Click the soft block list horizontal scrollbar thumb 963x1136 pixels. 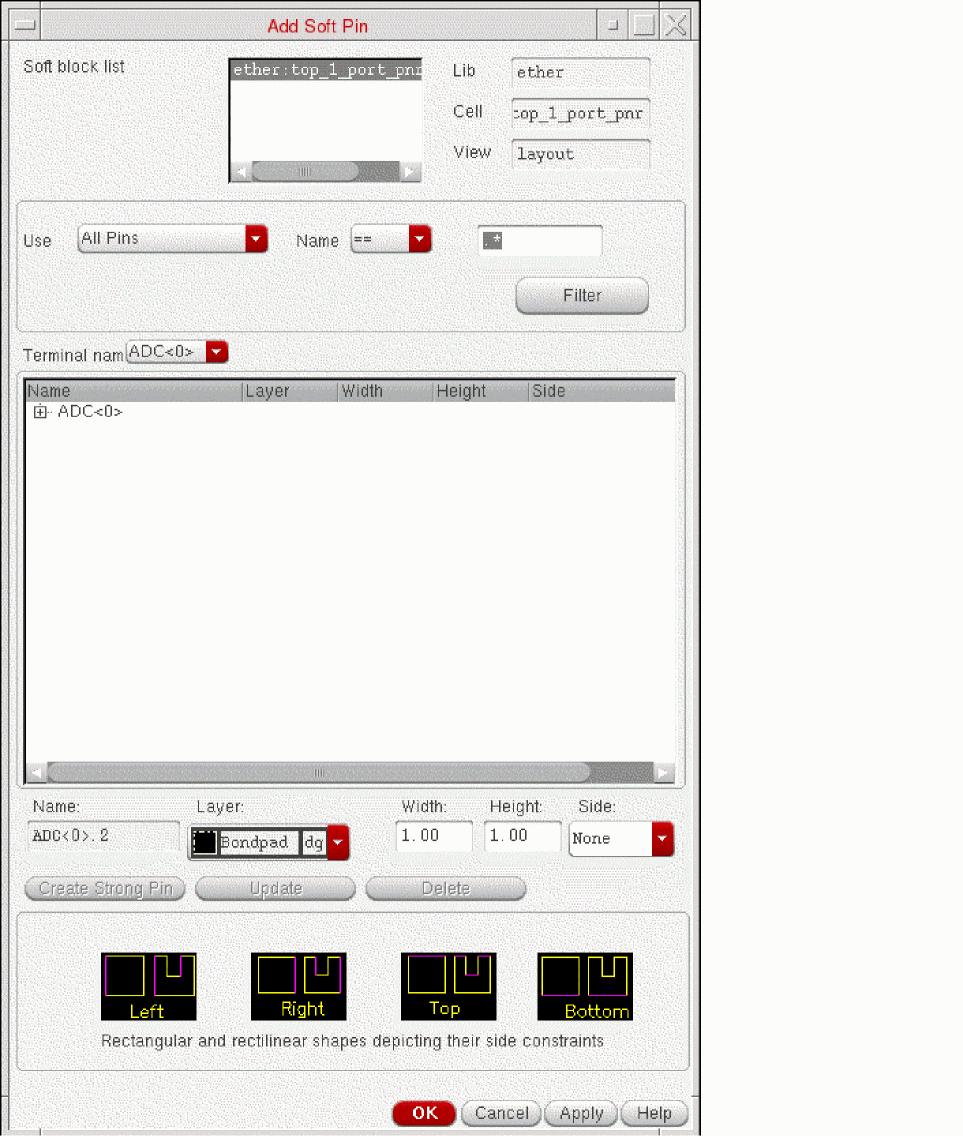[x=305, y=172]
